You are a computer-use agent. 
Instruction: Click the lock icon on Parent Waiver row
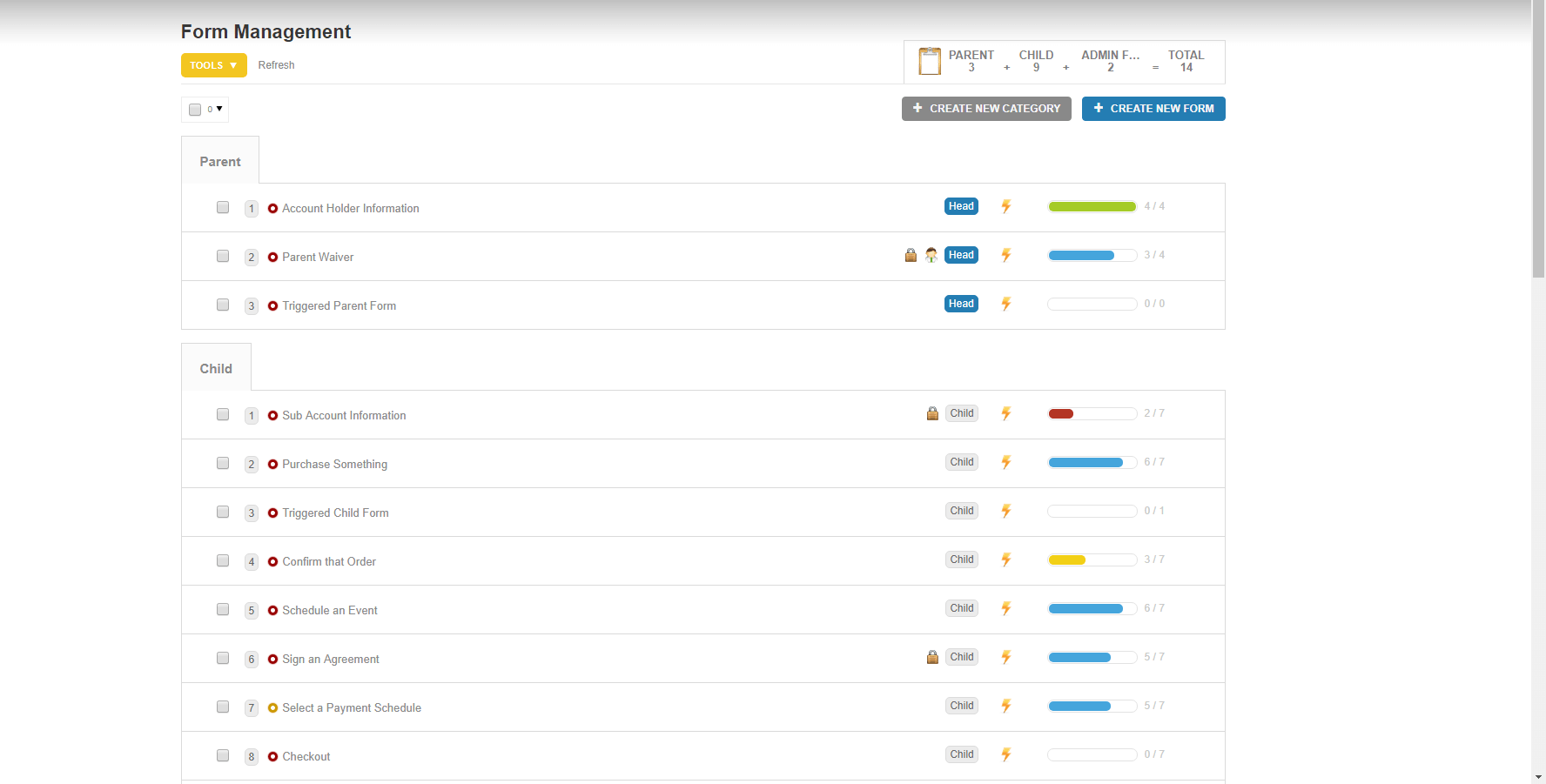coord(911,255)
